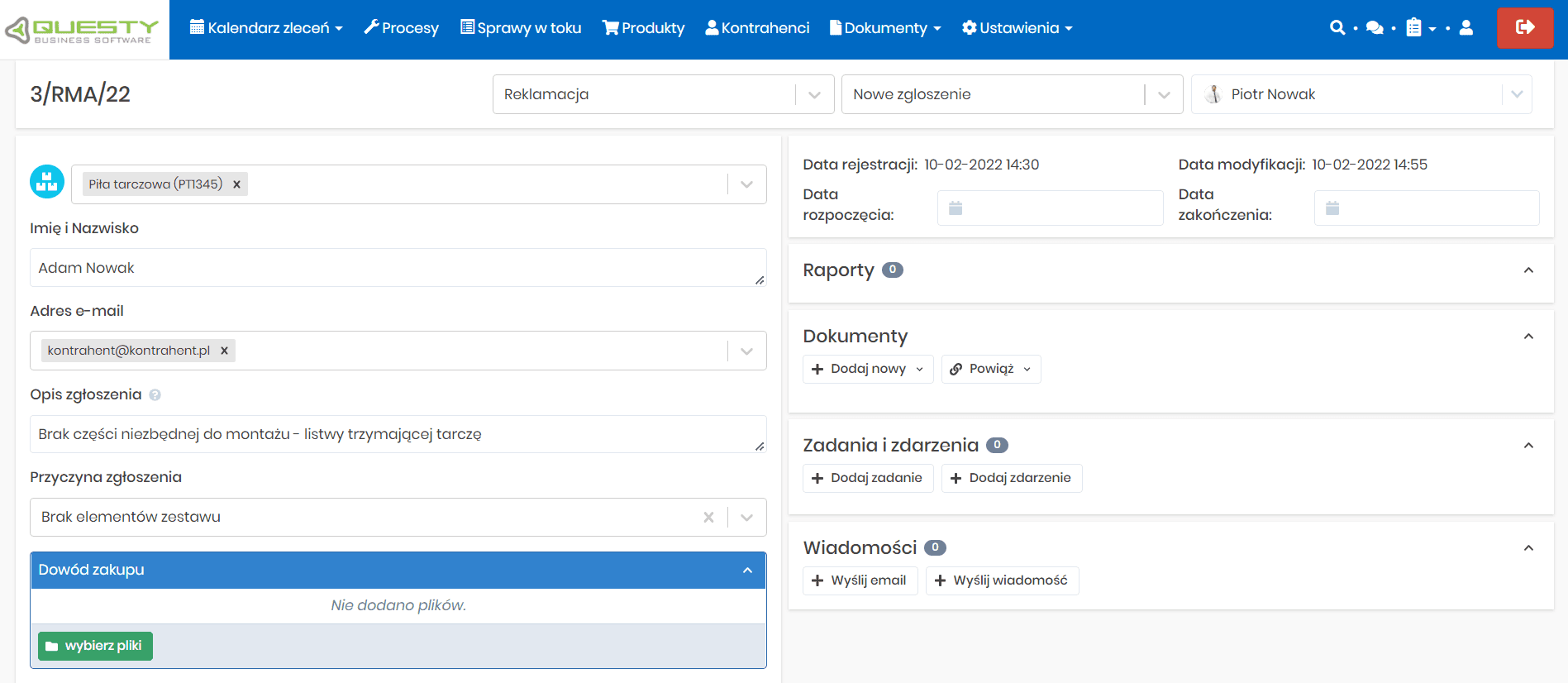The height and width of the screenshot is (683, 1568).
Task: Open the Ustawienia menu
Action: pyautogui.click(x=1018, y=28)
